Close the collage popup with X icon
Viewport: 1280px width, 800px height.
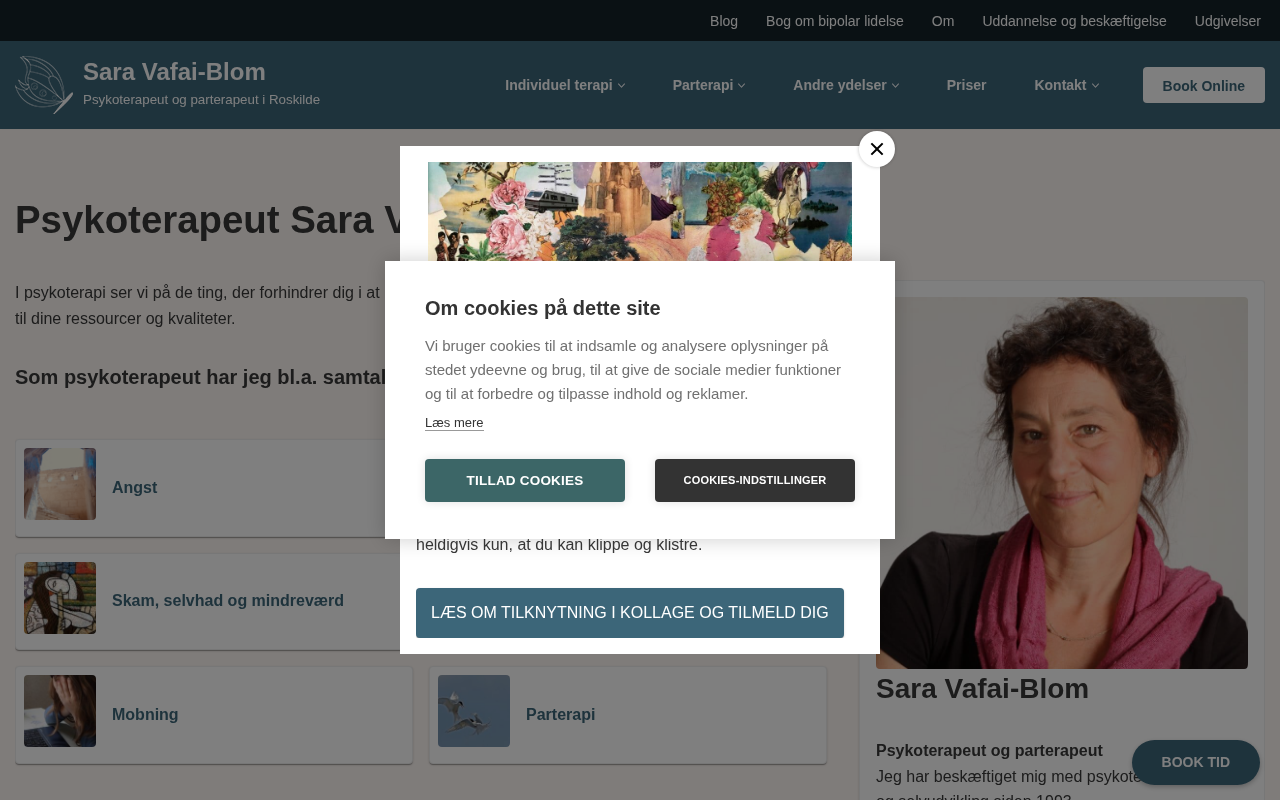pyautogui.click(x=877, y=149)
